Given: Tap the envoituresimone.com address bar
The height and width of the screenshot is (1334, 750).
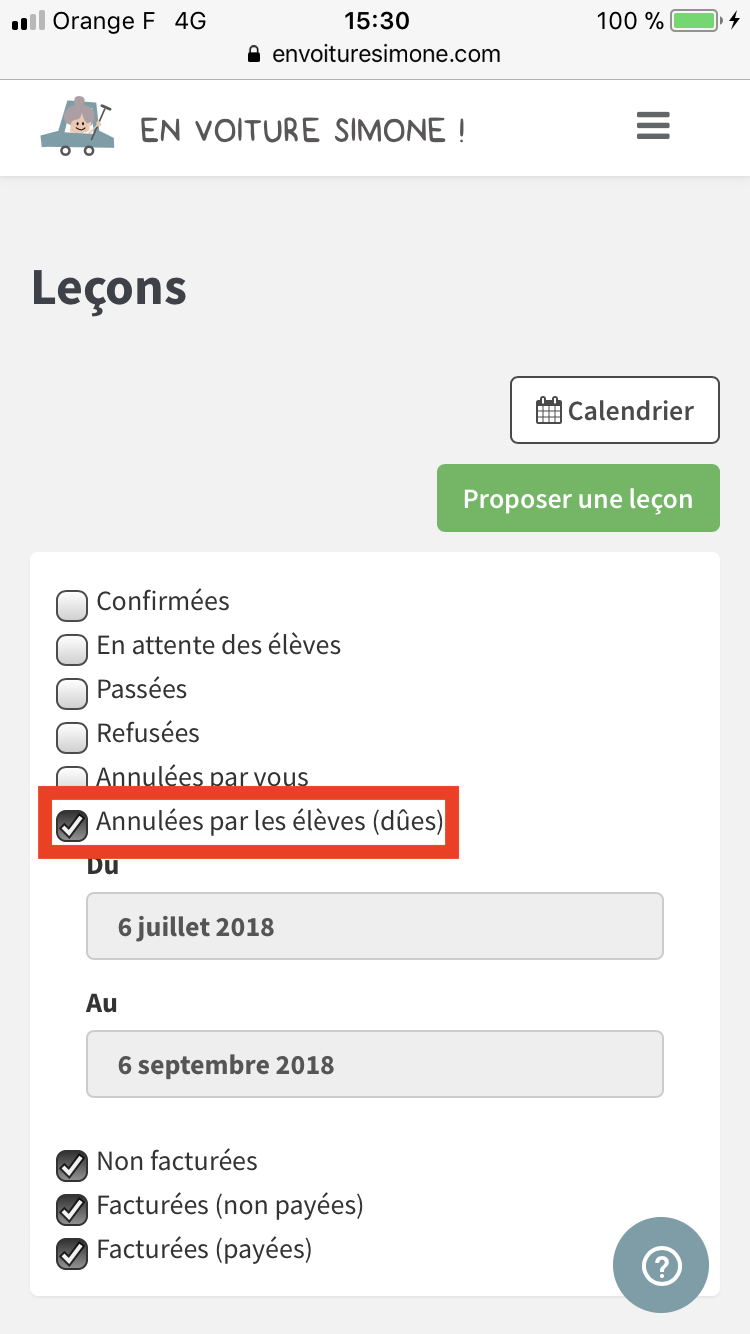Looking at the screenshot, I should click(x=374, y=54).
